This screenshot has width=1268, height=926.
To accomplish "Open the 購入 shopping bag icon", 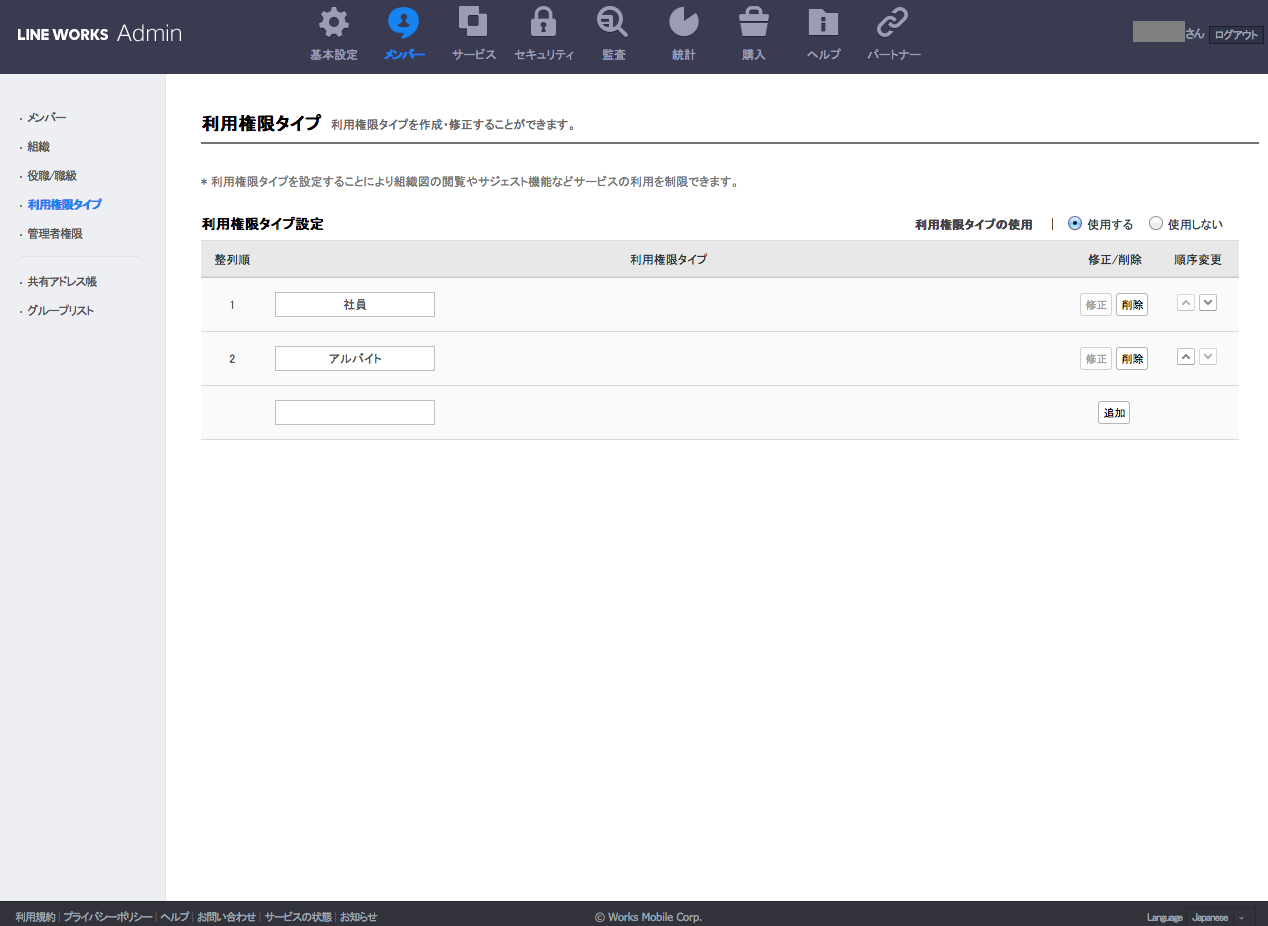I will coord(753,23).
